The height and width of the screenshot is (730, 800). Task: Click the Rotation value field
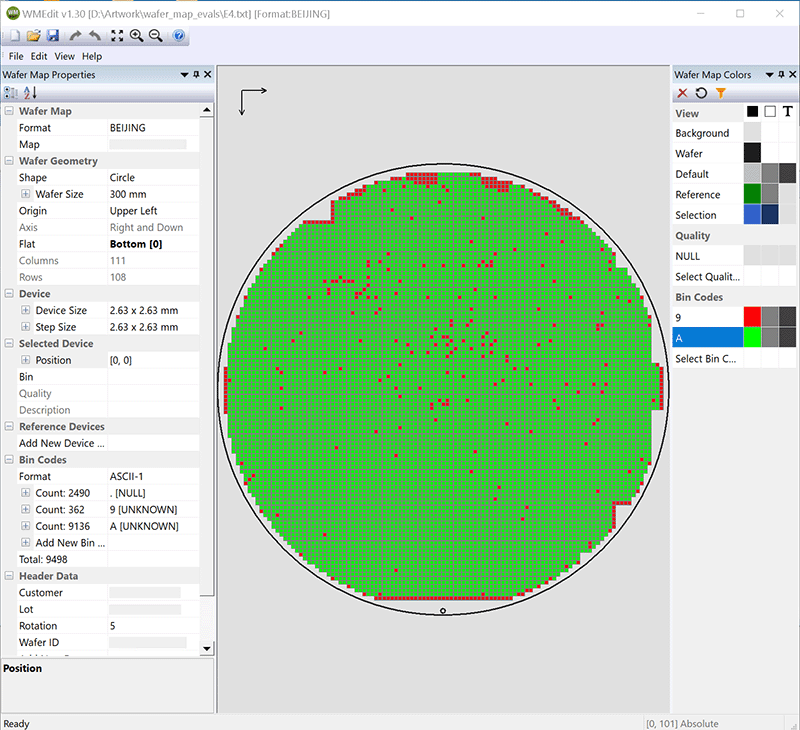153,625
